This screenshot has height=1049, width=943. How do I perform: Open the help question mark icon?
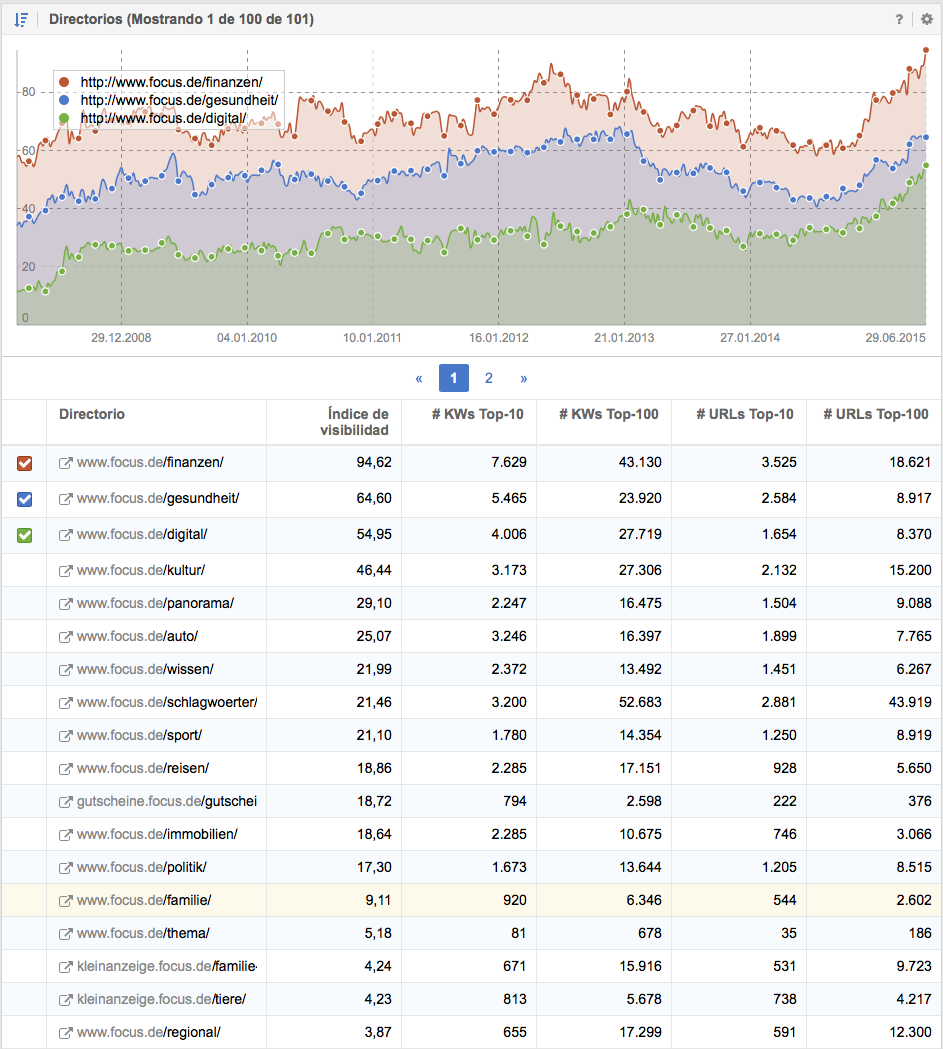900,19
